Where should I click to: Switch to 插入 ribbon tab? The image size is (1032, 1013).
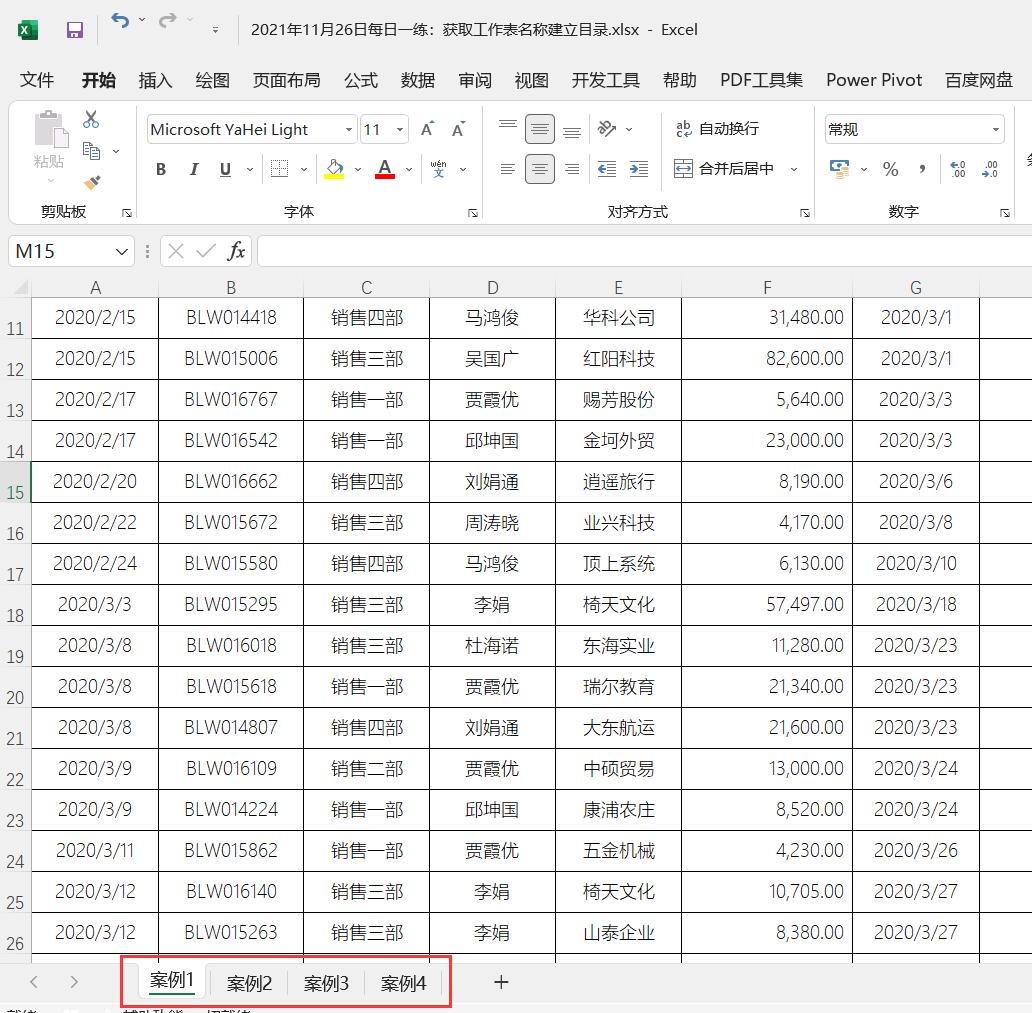click(155, 80)
